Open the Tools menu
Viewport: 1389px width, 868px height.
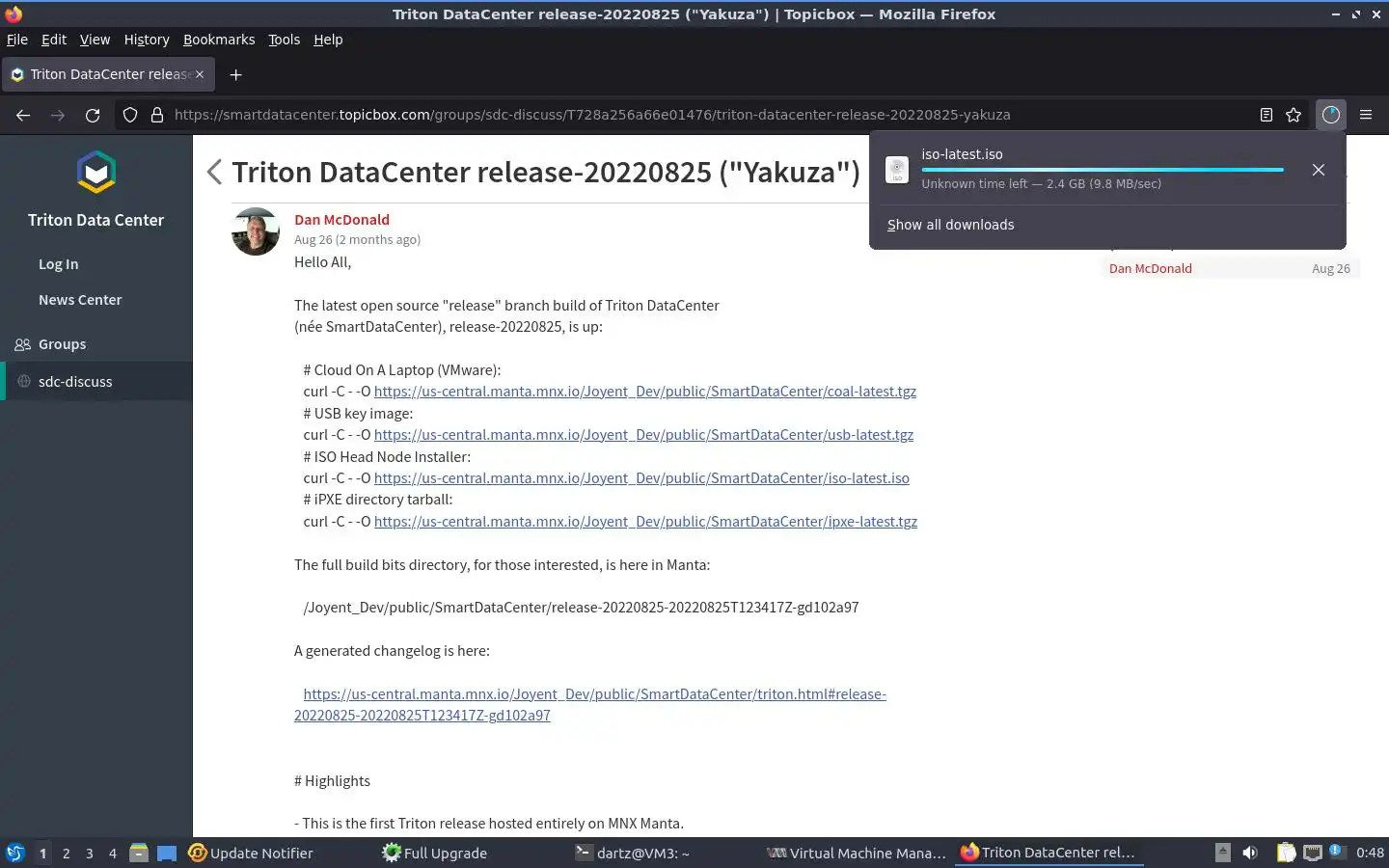(284, 40)
